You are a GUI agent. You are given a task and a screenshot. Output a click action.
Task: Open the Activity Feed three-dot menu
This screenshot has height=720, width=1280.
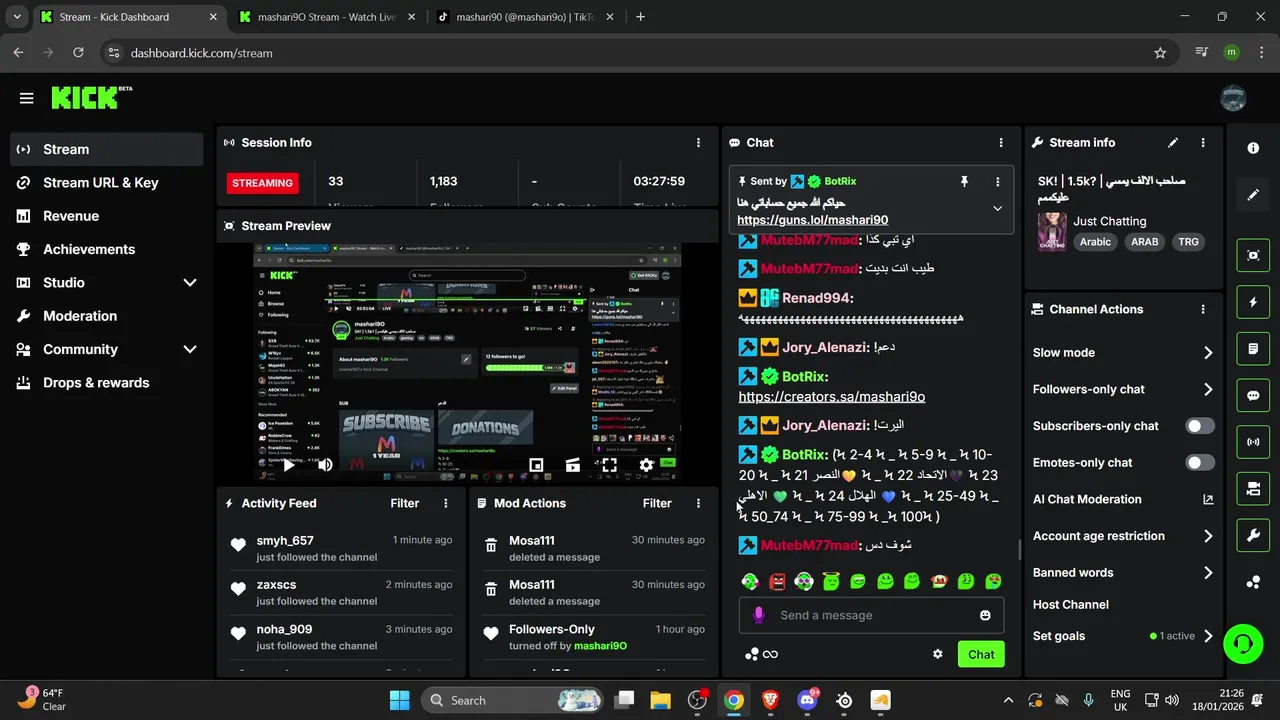[446, 503]
